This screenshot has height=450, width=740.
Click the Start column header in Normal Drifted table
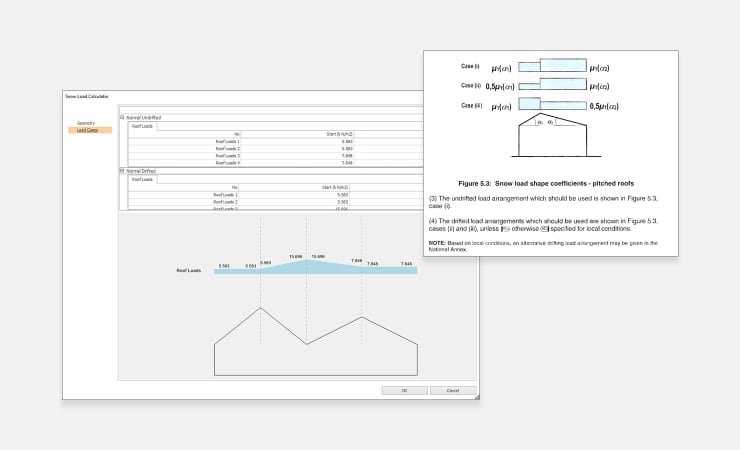click(294, 187)
